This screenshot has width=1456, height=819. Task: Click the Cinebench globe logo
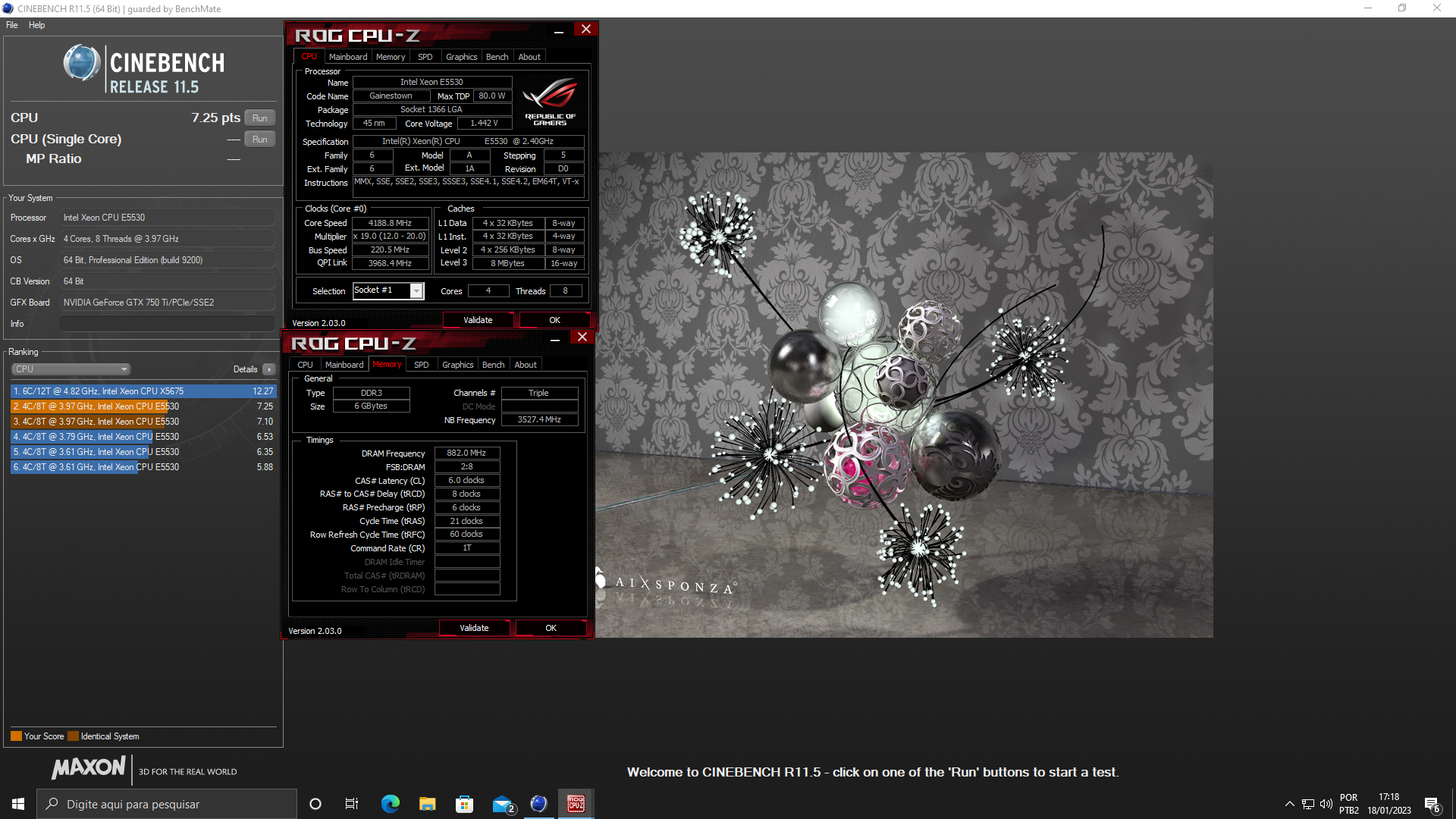pyautogui.click(x=82, y=63)
